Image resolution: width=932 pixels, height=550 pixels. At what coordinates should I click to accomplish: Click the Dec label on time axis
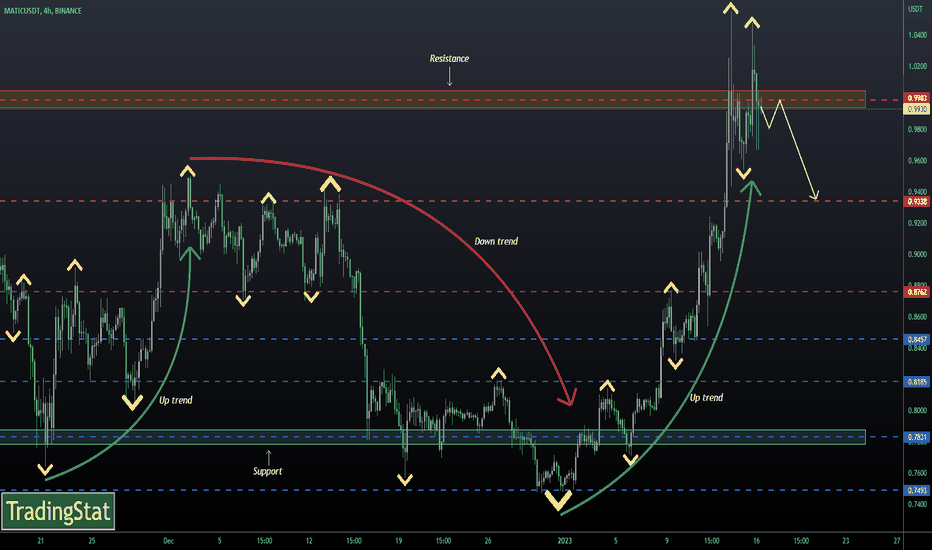pos(168,541)
